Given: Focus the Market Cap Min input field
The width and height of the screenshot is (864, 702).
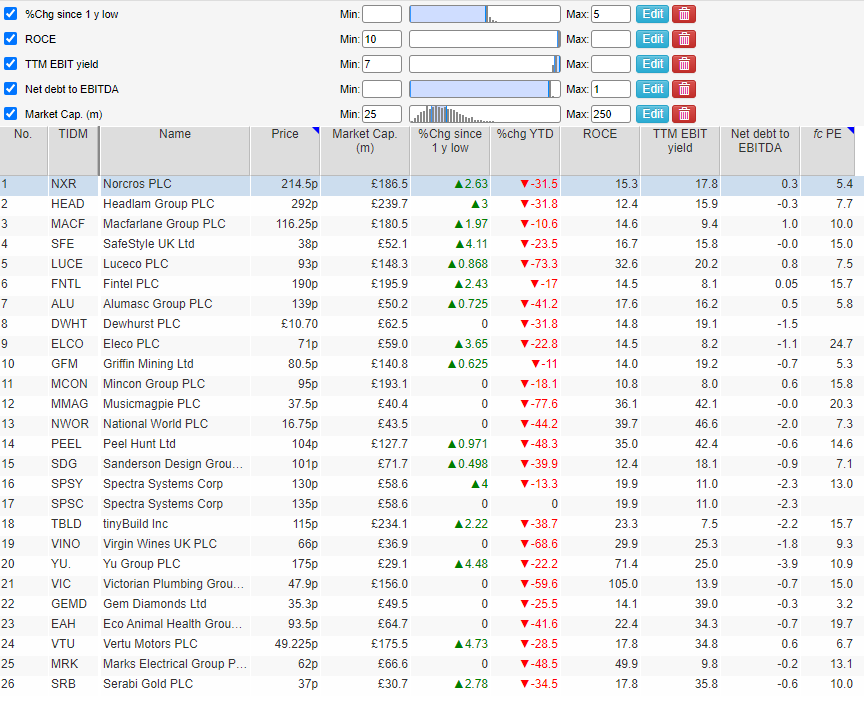Looking at the screenshot, I should [382, 114].
